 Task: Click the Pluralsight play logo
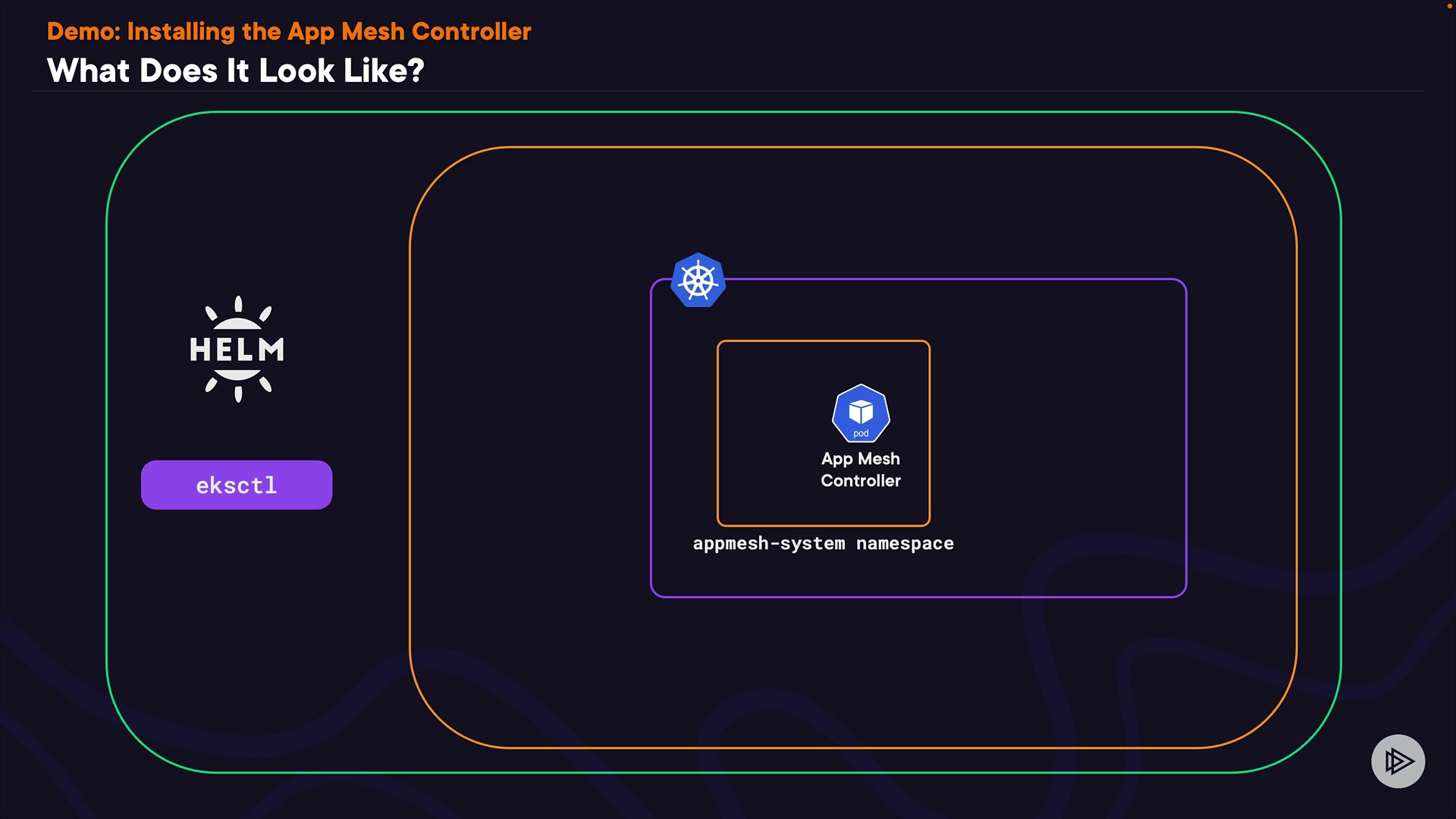[x=1398, y=761]
